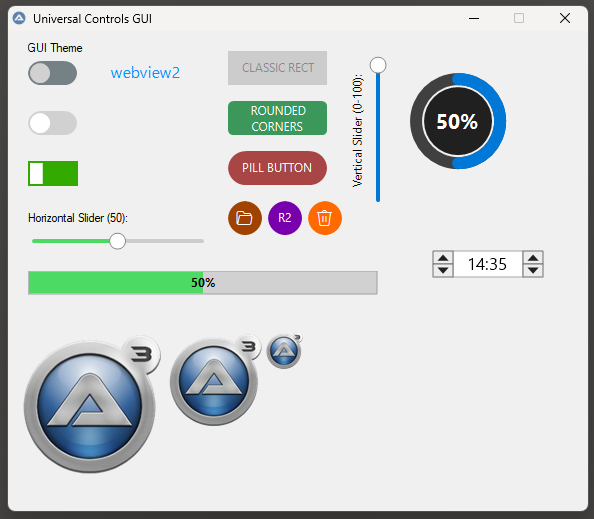Click the brown folder open icon button
Viewport: 594px width, 519px height.
point(245,218)
